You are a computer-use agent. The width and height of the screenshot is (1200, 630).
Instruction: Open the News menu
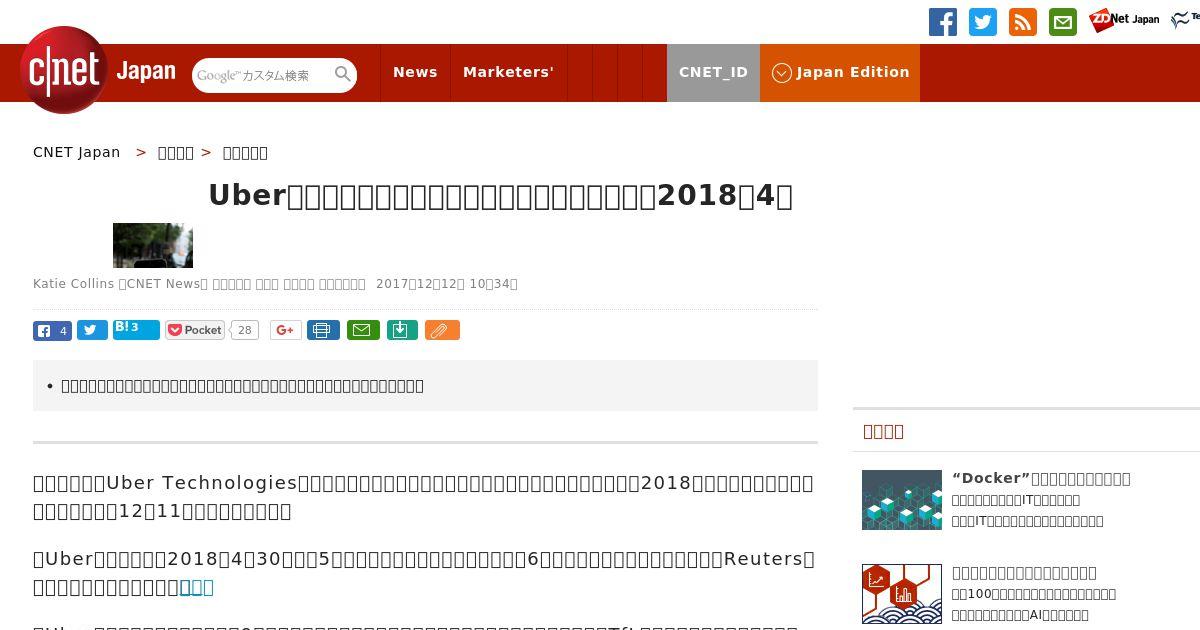(415, 72)
